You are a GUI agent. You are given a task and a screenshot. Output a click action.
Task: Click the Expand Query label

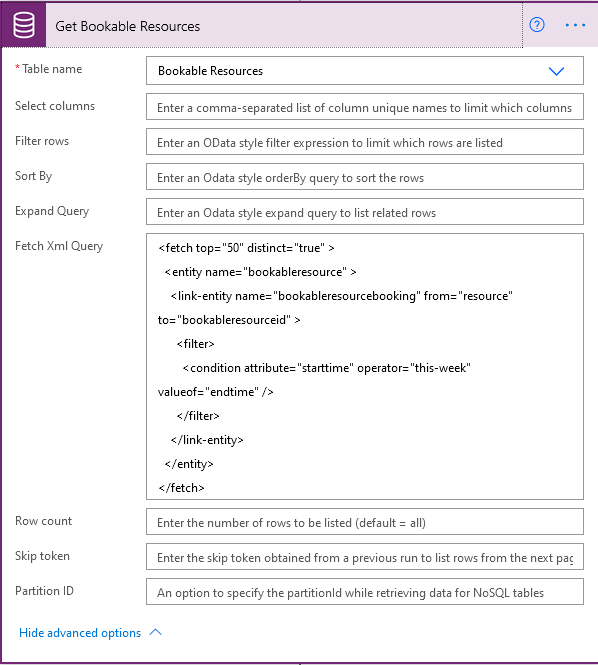click(52, 211)
